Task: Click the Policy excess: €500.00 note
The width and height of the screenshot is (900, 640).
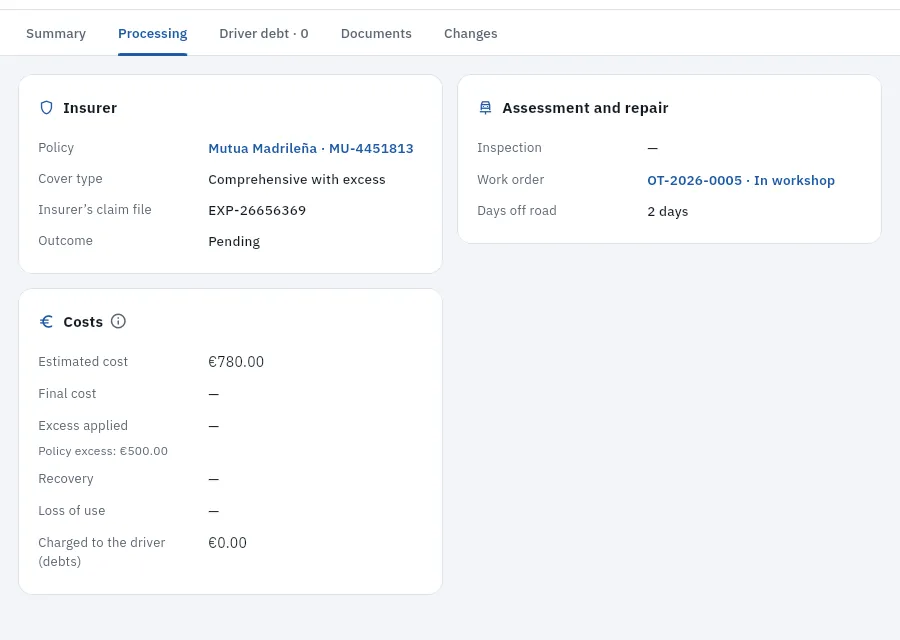Action: 103,451
